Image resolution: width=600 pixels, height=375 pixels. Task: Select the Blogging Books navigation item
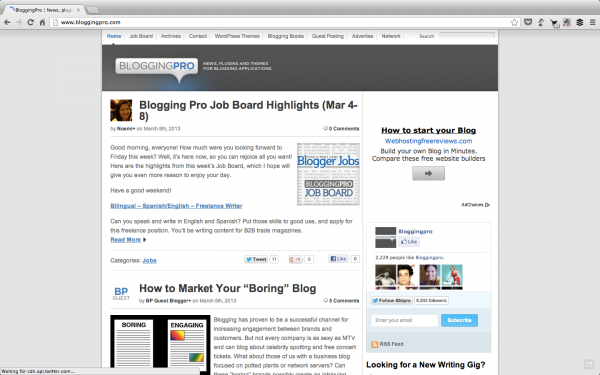pyautogui.click(x=285, y=36)
